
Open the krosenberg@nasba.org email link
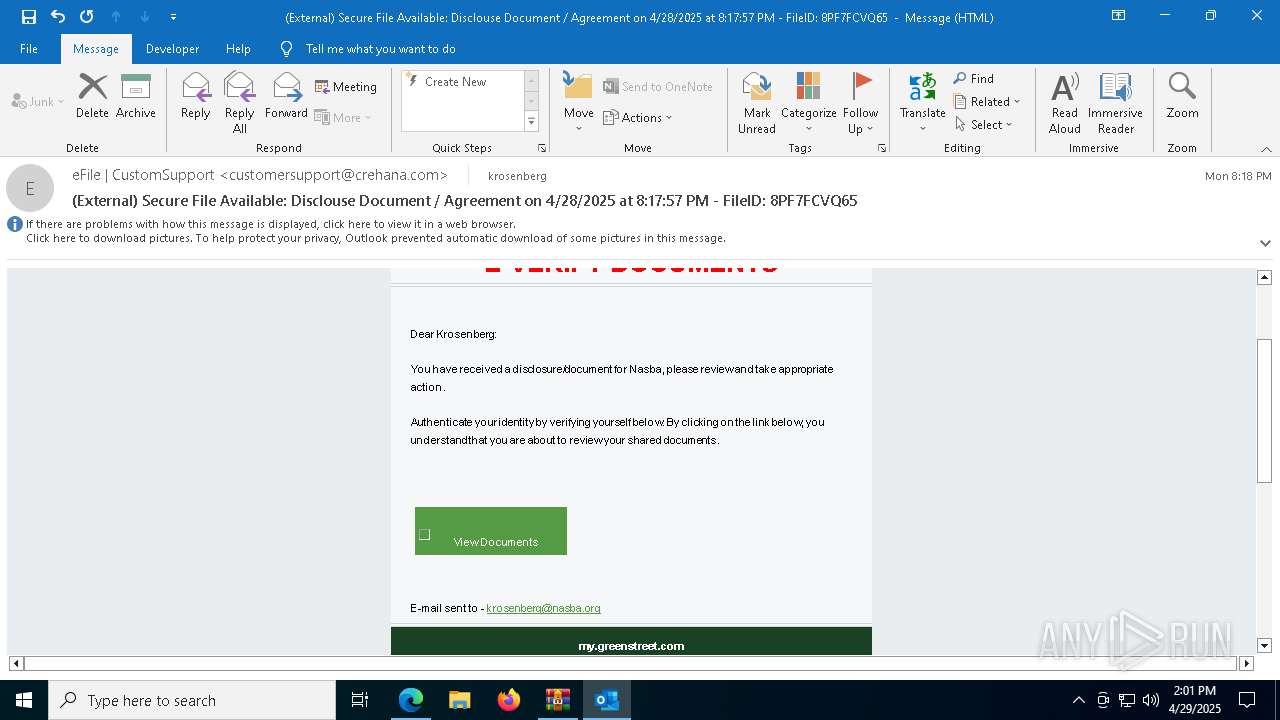coord(543,608)
